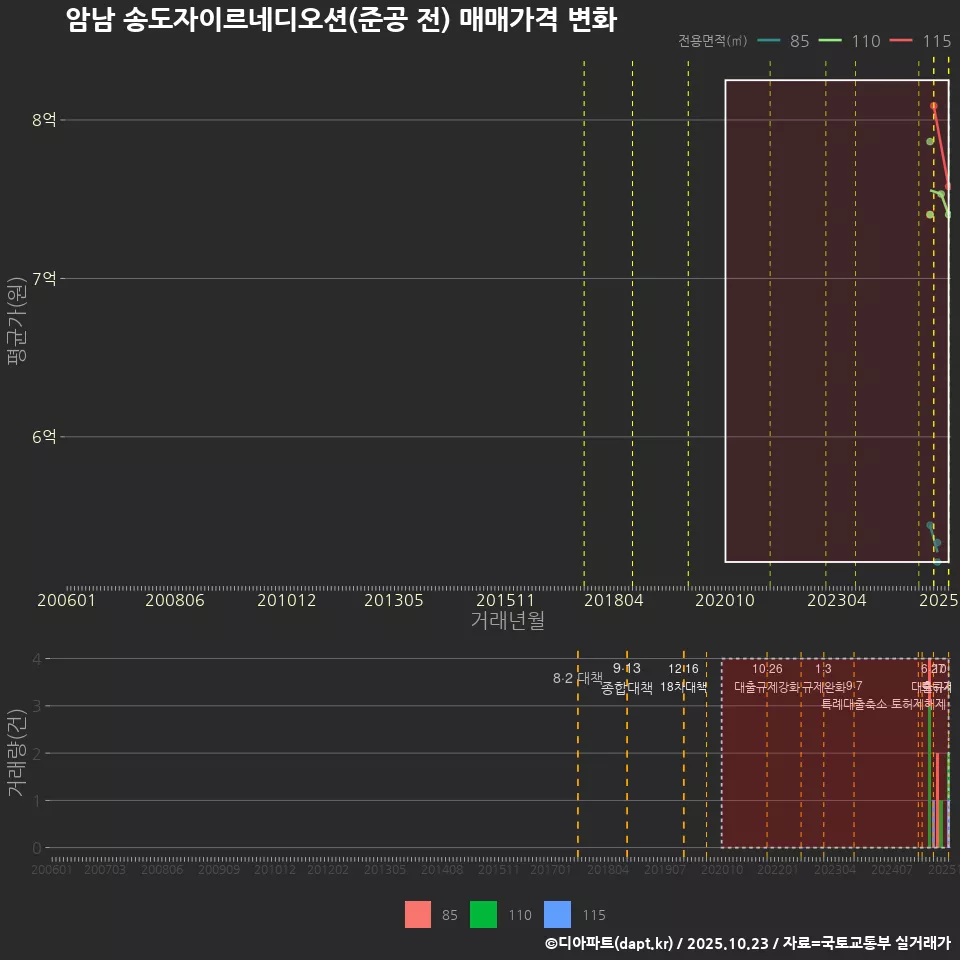
Task: Open the 거래년월 axis options
Action: click(x=508, y=620)
